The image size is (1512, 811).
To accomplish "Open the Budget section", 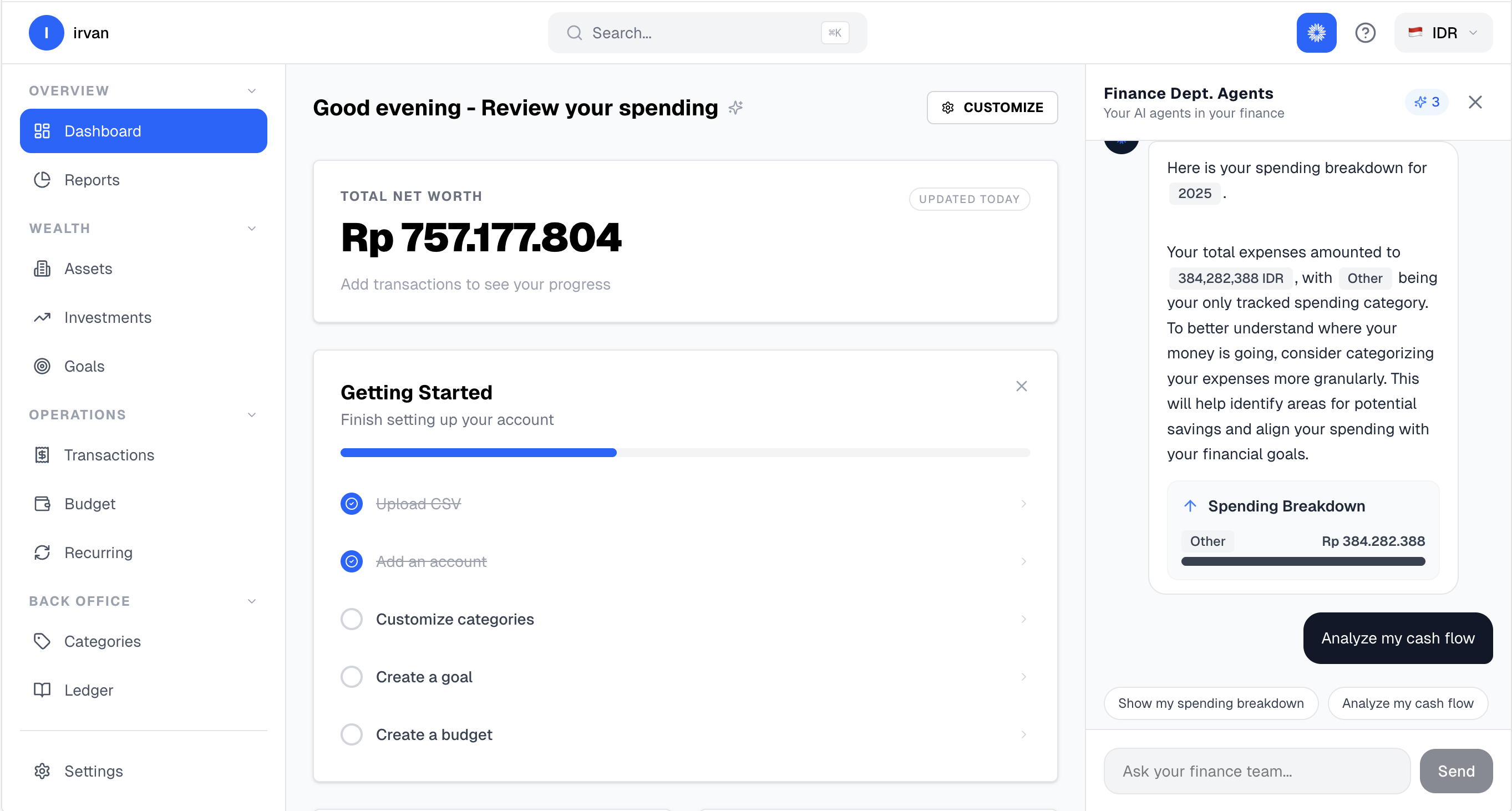I will [89, 504].
